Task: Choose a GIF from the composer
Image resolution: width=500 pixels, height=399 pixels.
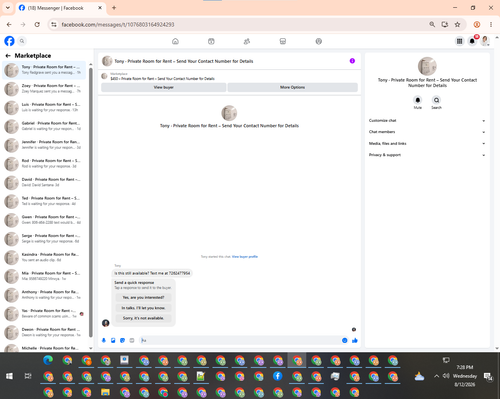Action: pyautogui.click(x=132, y=340)
